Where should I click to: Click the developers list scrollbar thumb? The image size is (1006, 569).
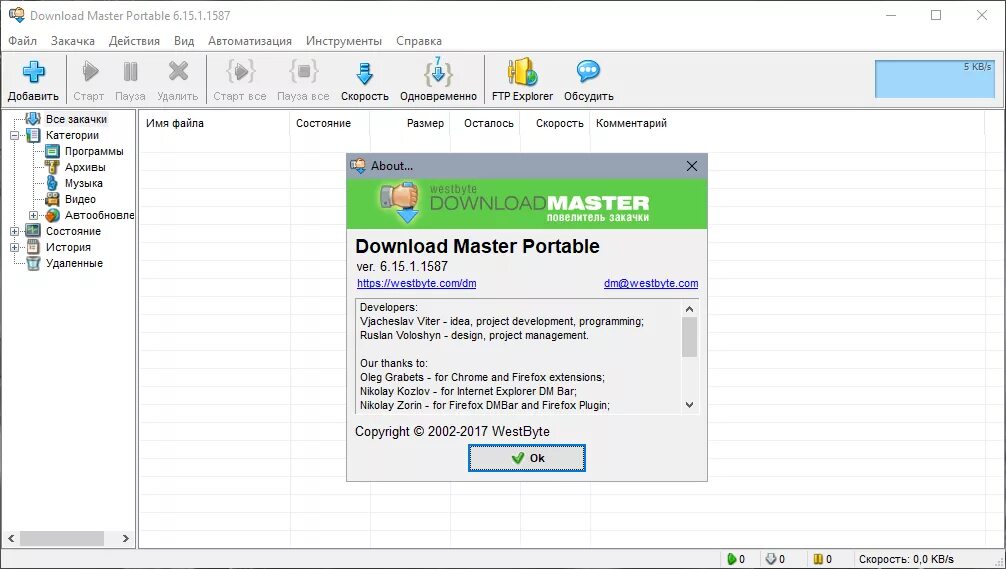coord(690,337)
